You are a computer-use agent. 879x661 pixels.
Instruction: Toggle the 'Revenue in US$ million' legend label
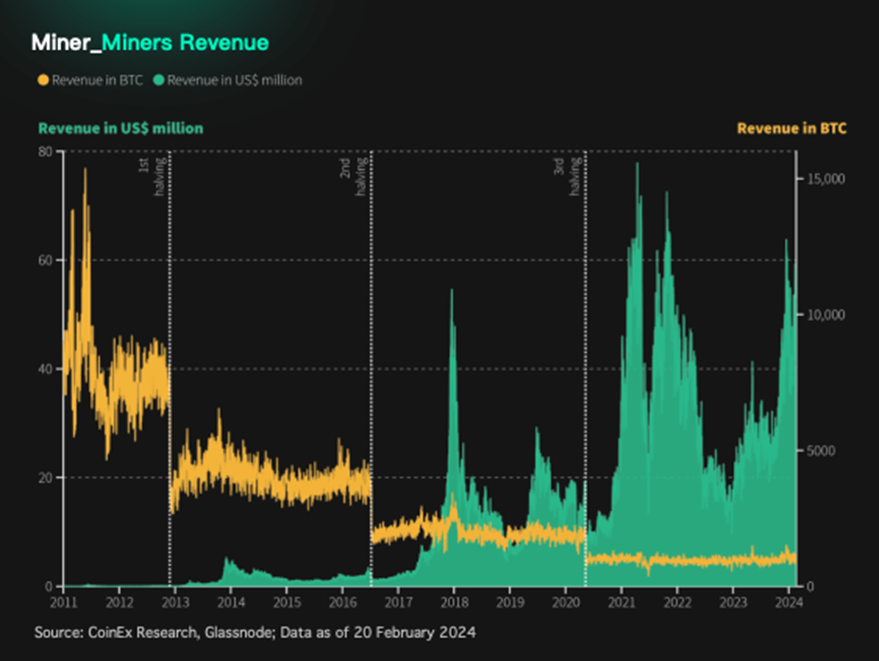pyautogui.click(x=234, y=80)
